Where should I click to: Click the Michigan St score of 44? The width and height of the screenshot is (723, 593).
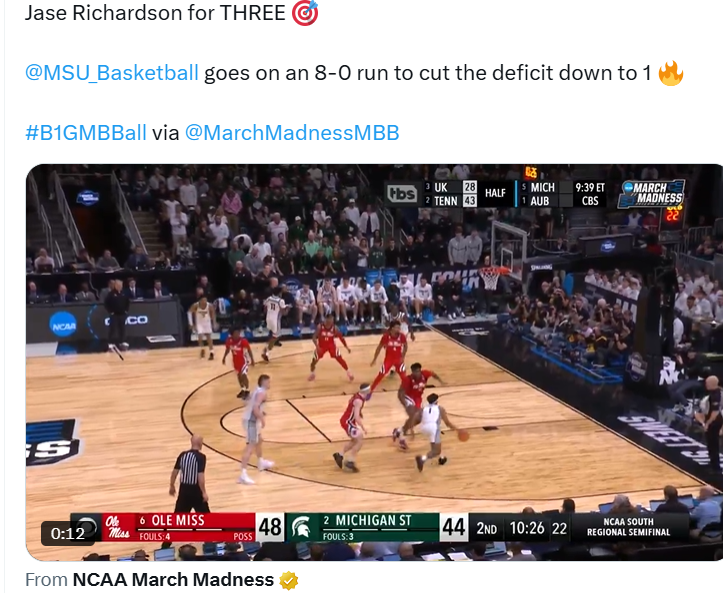point(453,527)
